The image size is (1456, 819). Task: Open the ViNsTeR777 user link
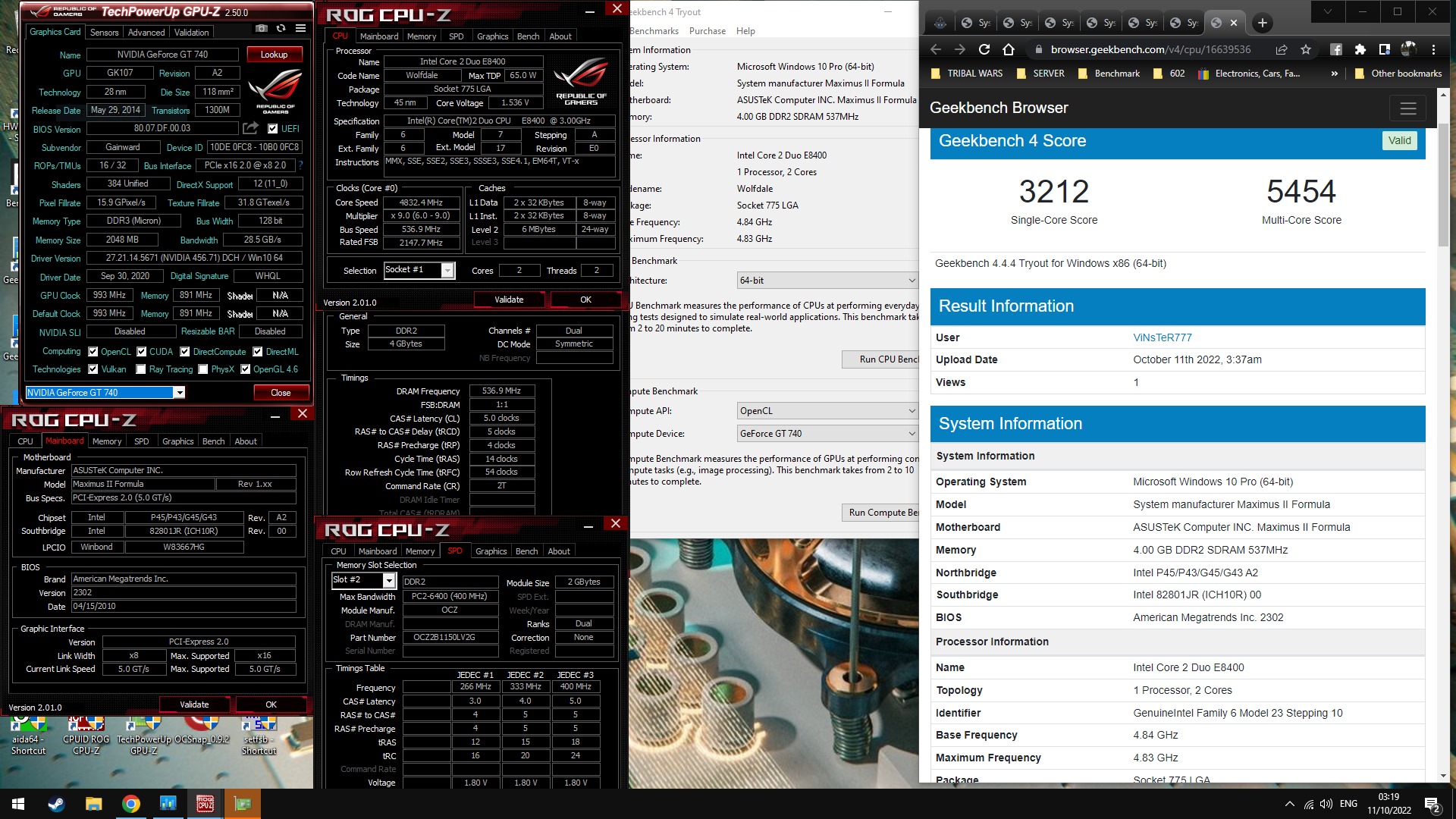[1163, 337]
